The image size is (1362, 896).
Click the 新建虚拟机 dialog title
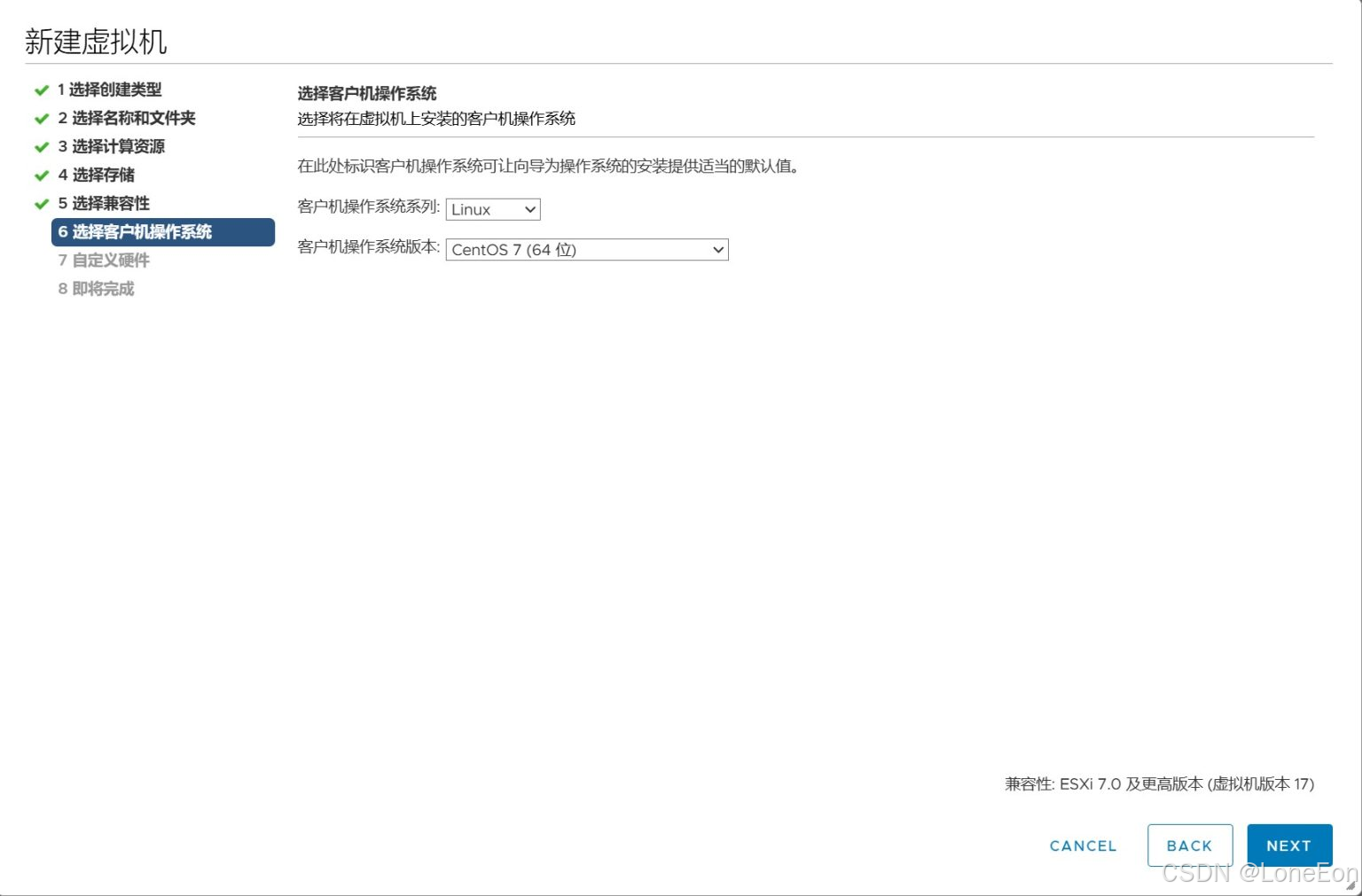click(96, 42)
